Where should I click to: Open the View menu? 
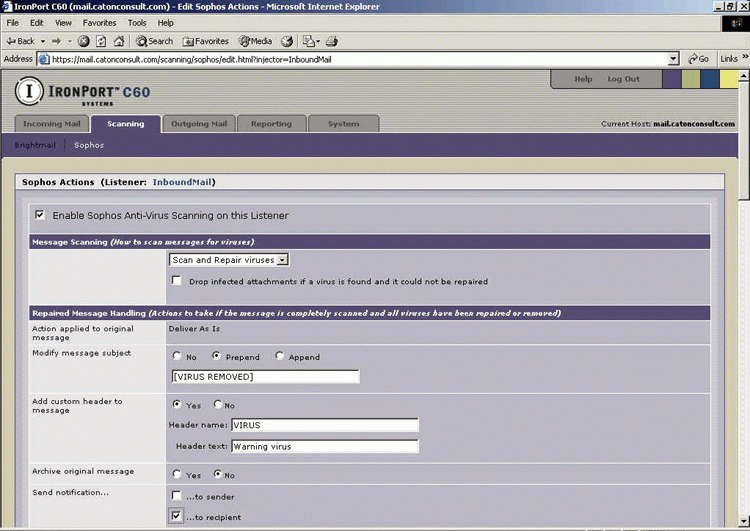point(63,22)
